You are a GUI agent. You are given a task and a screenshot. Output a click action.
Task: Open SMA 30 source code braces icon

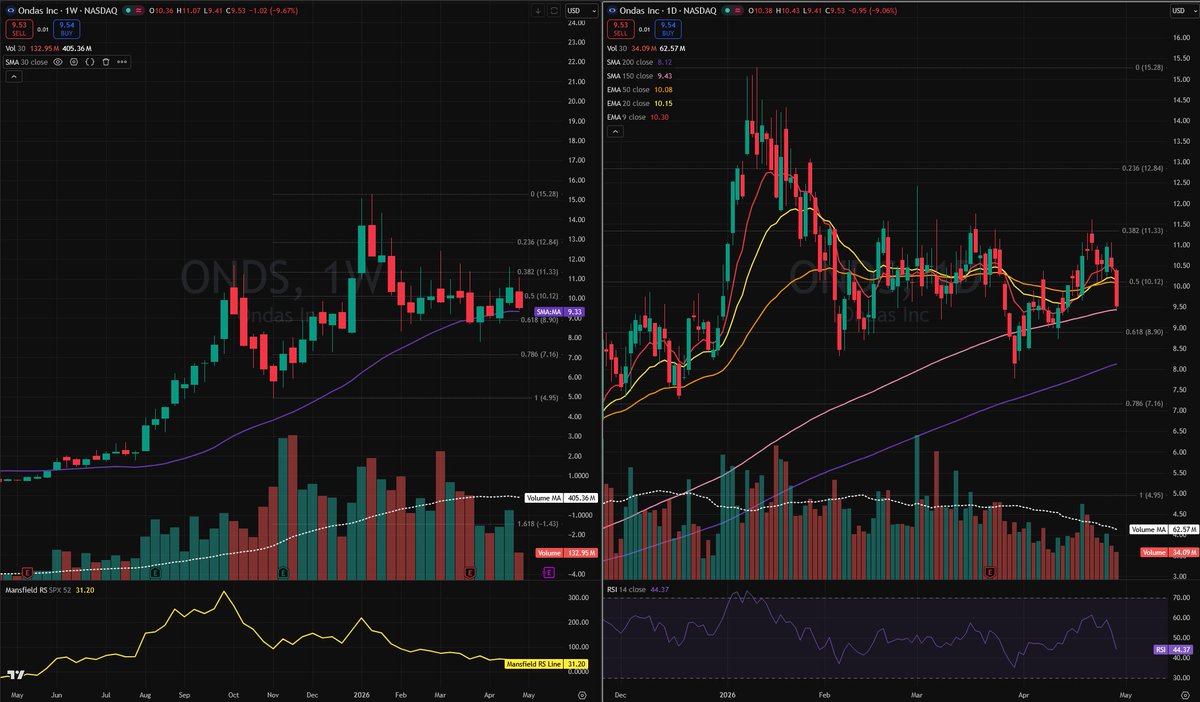[x=90, y=62]
